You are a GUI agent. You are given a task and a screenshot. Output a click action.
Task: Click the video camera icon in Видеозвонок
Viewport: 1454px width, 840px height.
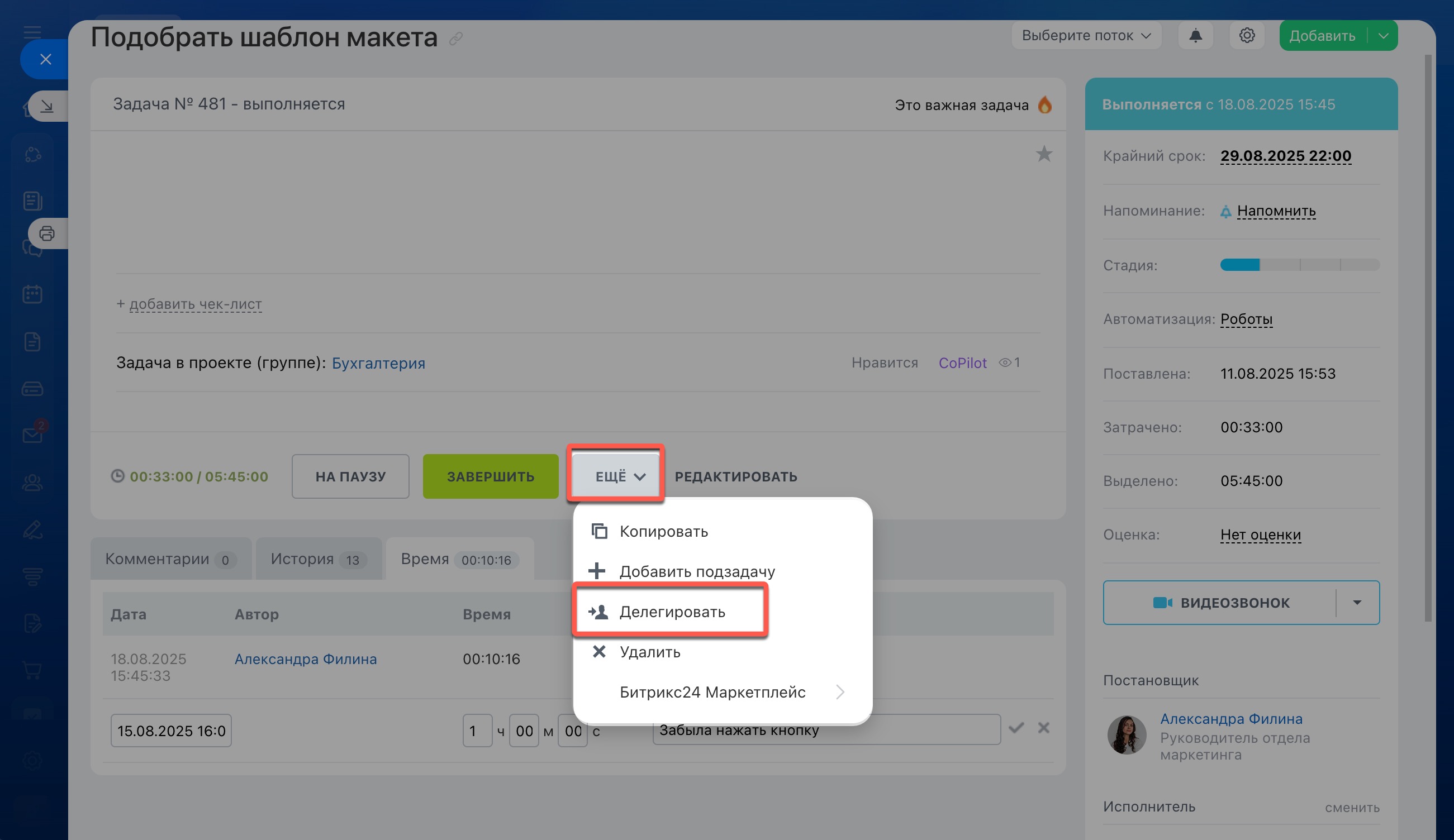[x=1162, y=603]
